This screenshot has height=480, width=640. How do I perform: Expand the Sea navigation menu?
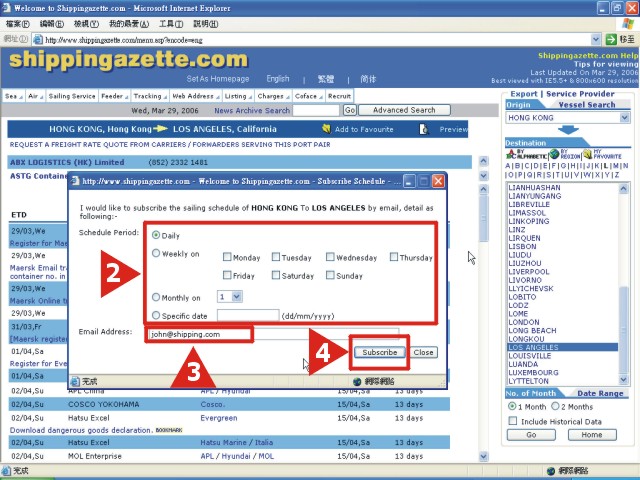coord(13,96)
